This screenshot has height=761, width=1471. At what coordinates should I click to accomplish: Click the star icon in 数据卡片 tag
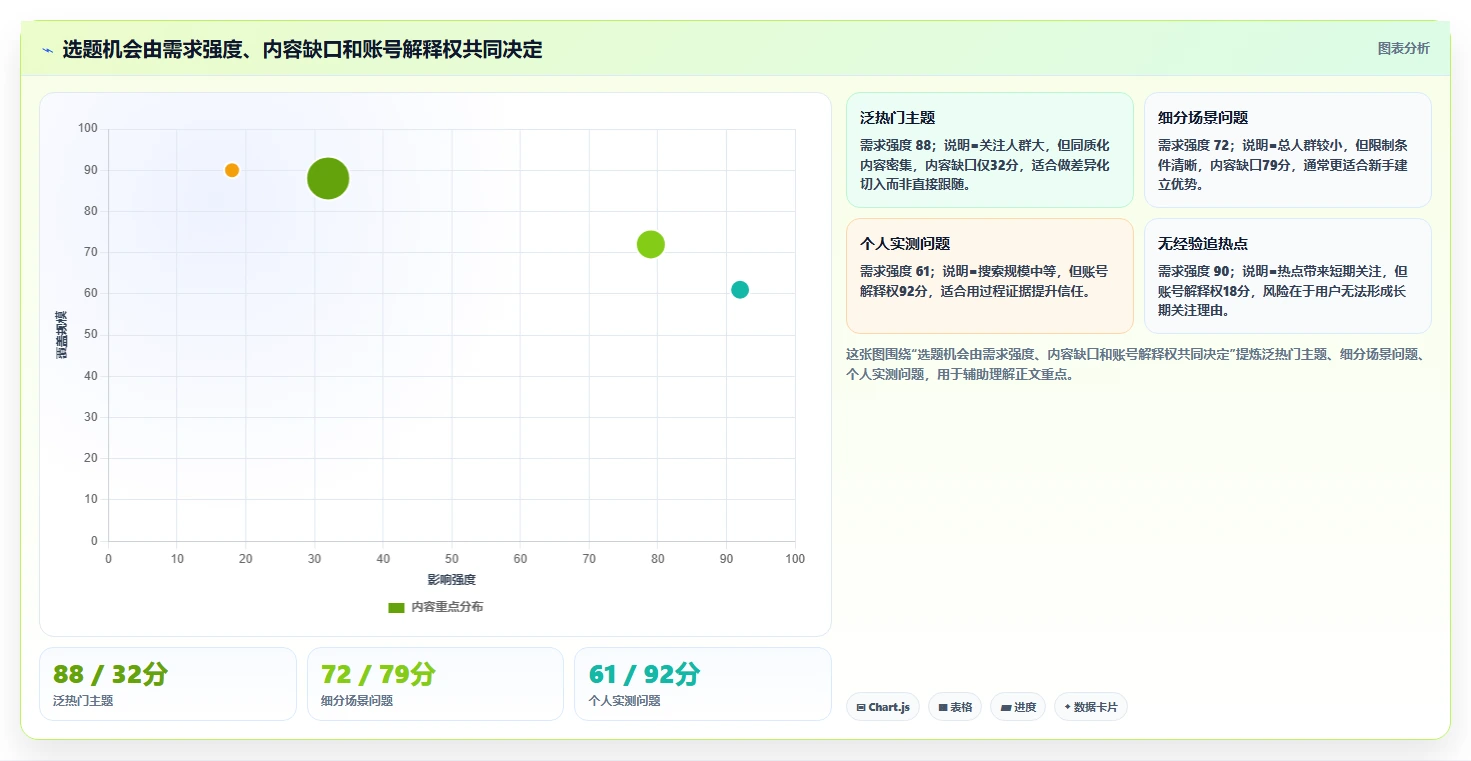point(1068,707)
